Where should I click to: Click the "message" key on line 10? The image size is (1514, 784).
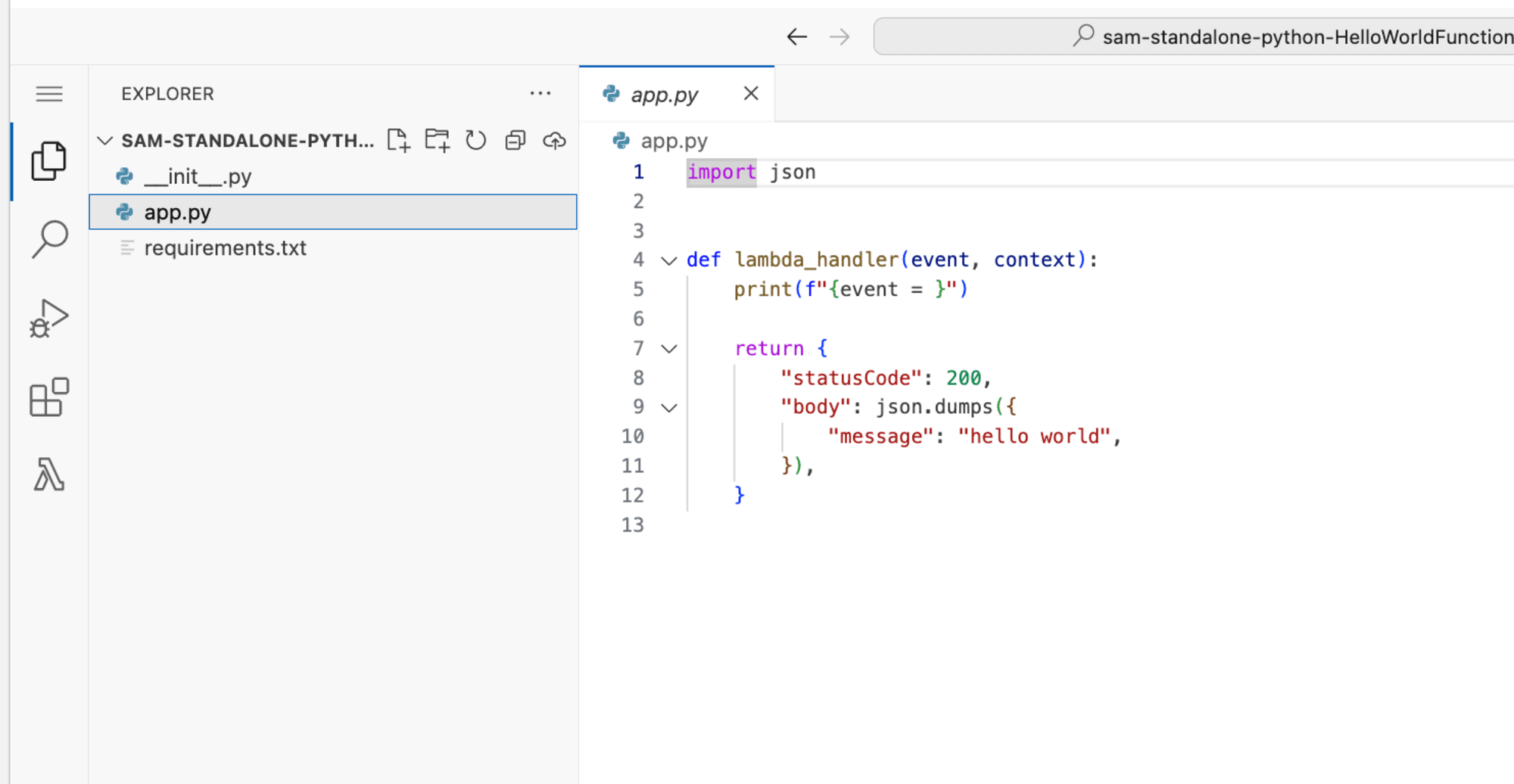click(x=880, y=437)
